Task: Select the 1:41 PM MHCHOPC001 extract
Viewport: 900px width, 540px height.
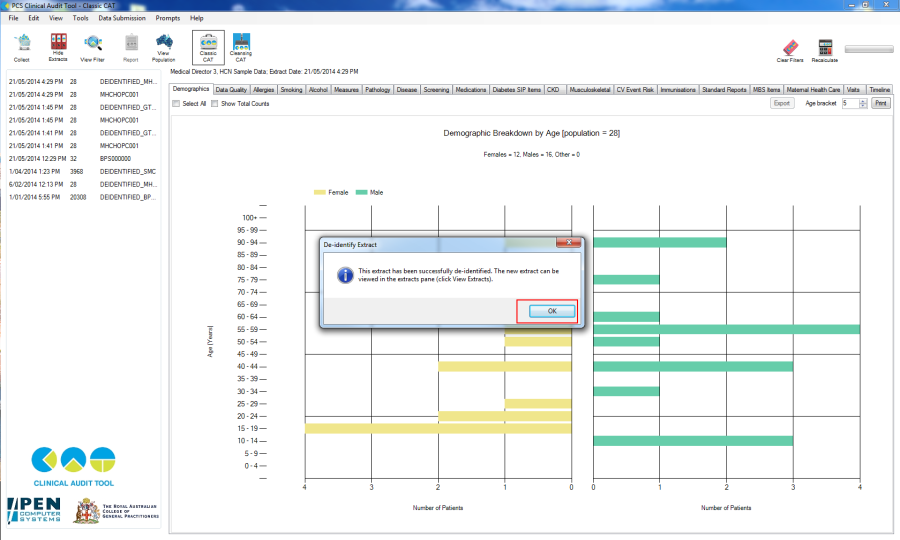Action: point(83,146)
